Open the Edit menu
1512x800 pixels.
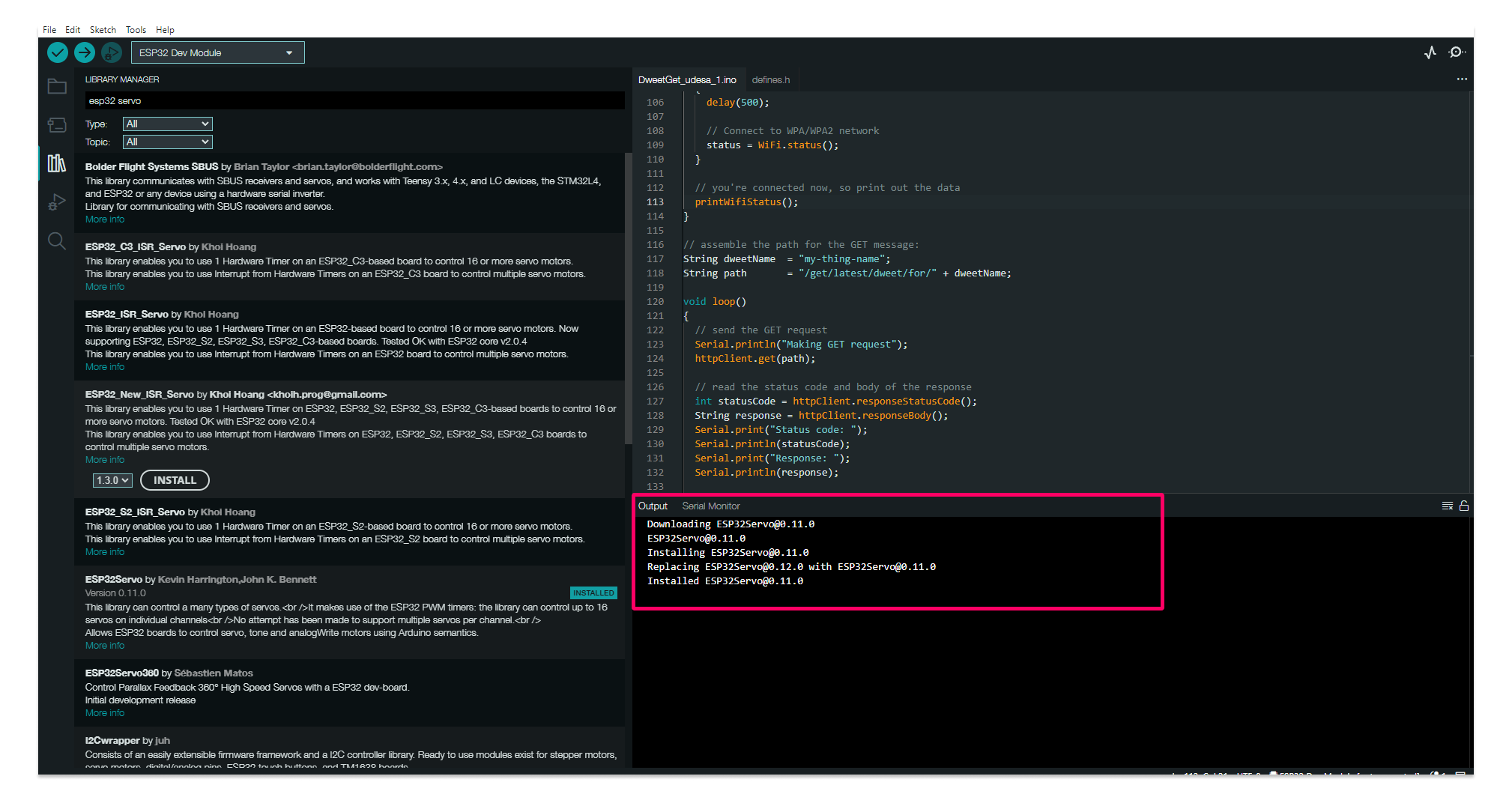(73, 30)
